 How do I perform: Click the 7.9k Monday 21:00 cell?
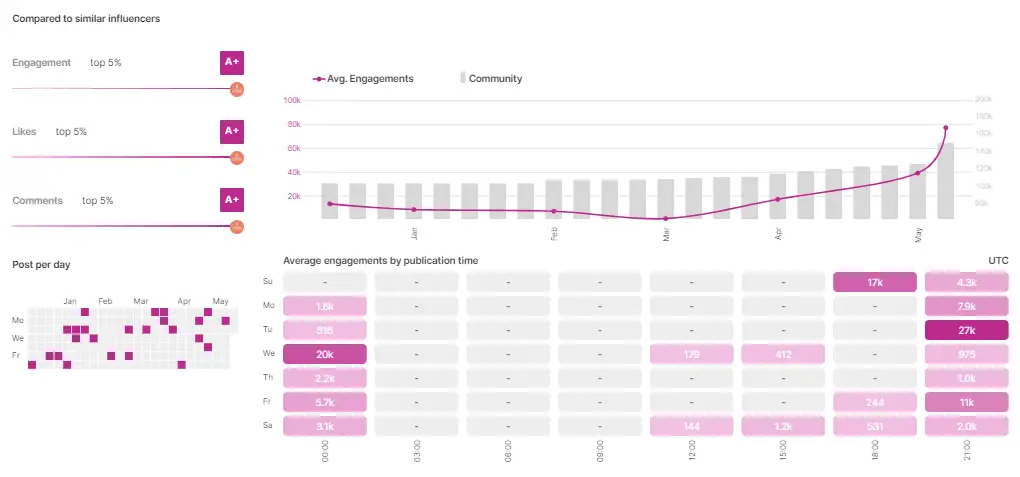(x=967, y=306)
